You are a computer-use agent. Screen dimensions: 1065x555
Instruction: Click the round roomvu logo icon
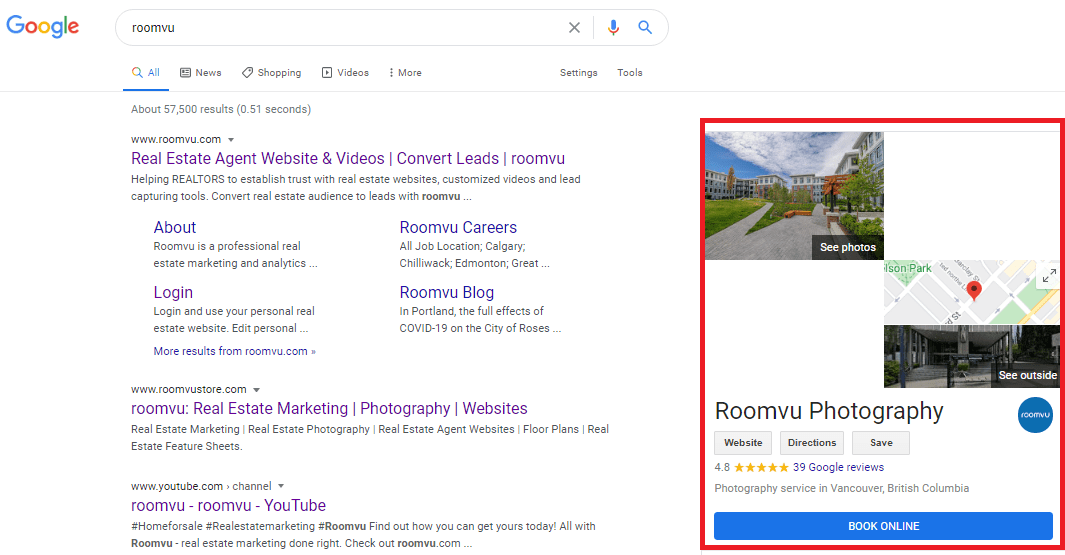(1035, 415)
